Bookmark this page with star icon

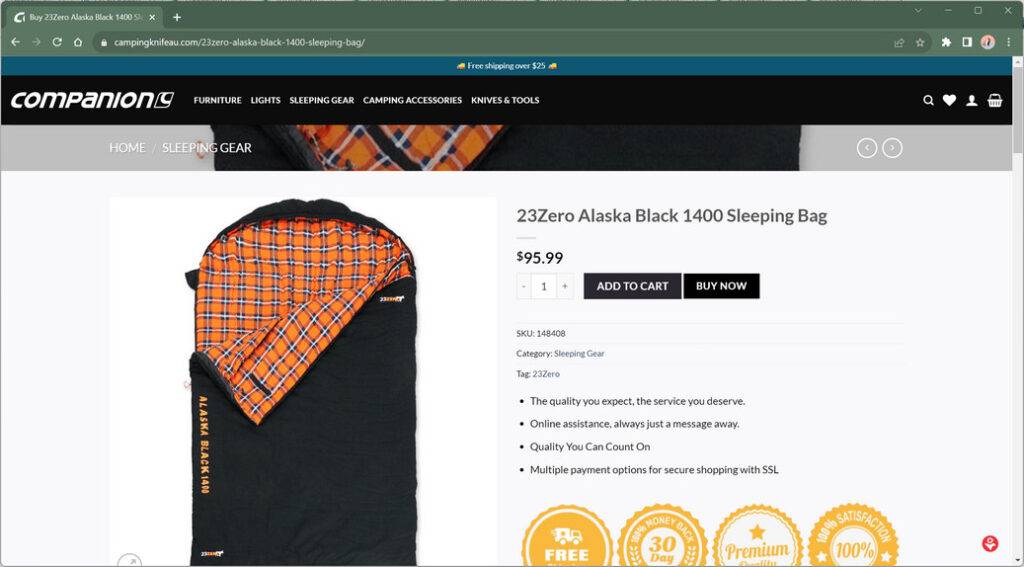tap(920, 42)
